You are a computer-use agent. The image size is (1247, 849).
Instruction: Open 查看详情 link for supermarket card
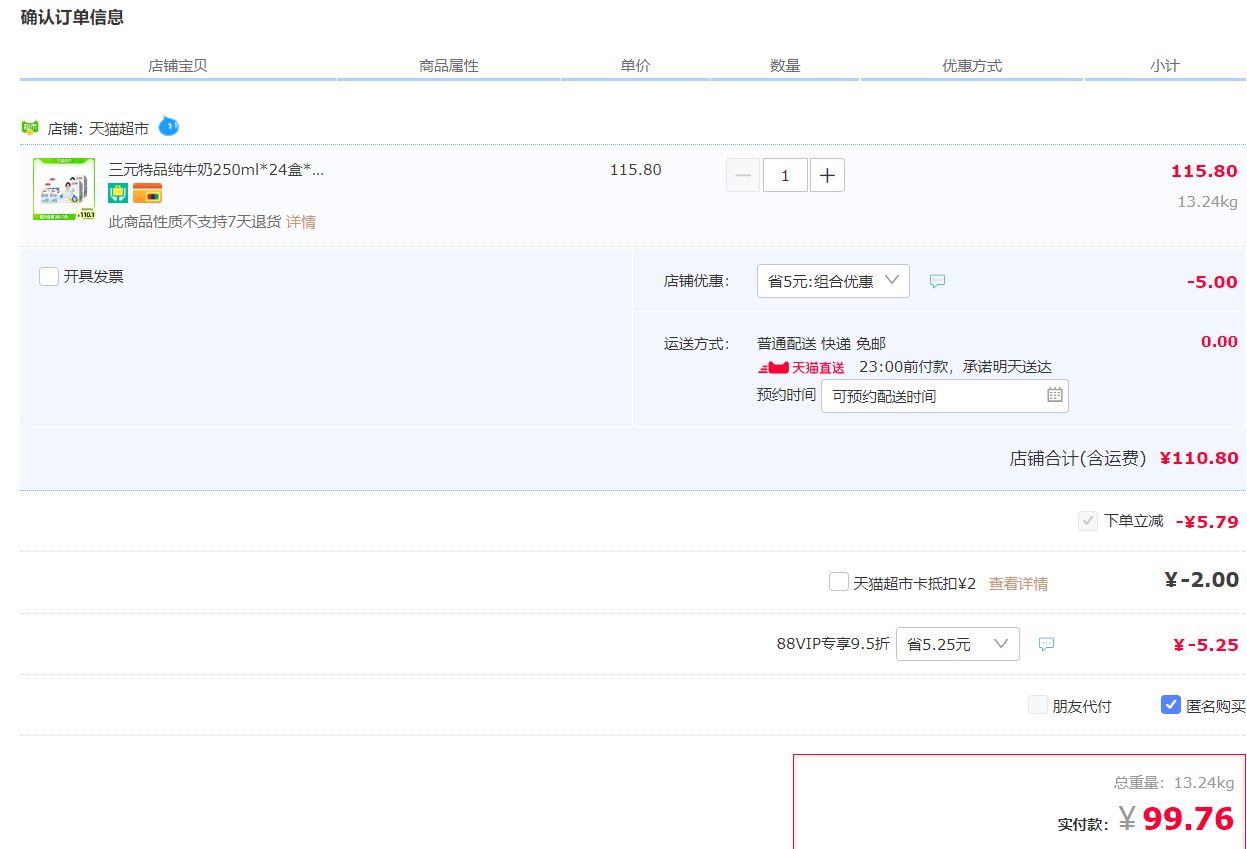point(1019,583)
